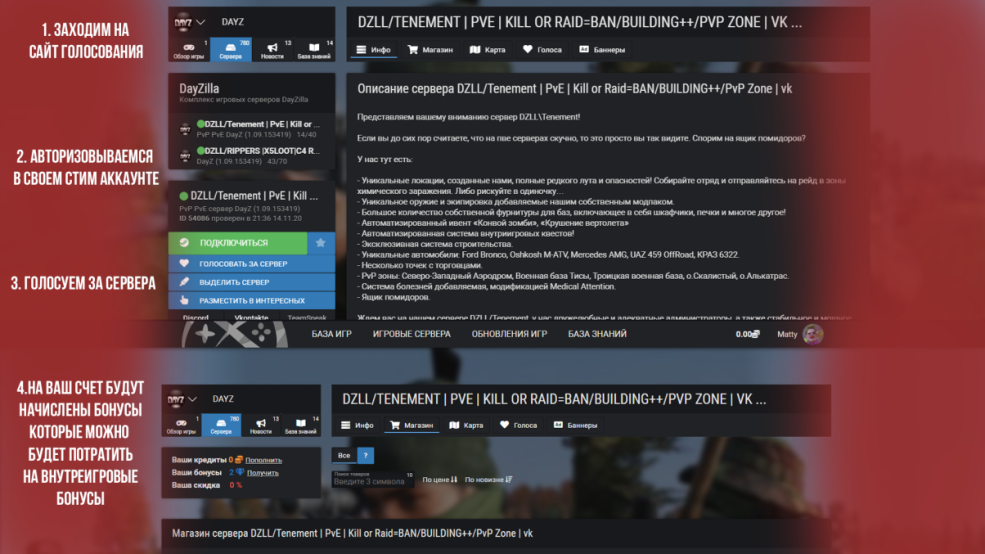This screenshot has height=554, width=985.
Task: Click the Пополнить link next to credits
Action: pos(263,460)
